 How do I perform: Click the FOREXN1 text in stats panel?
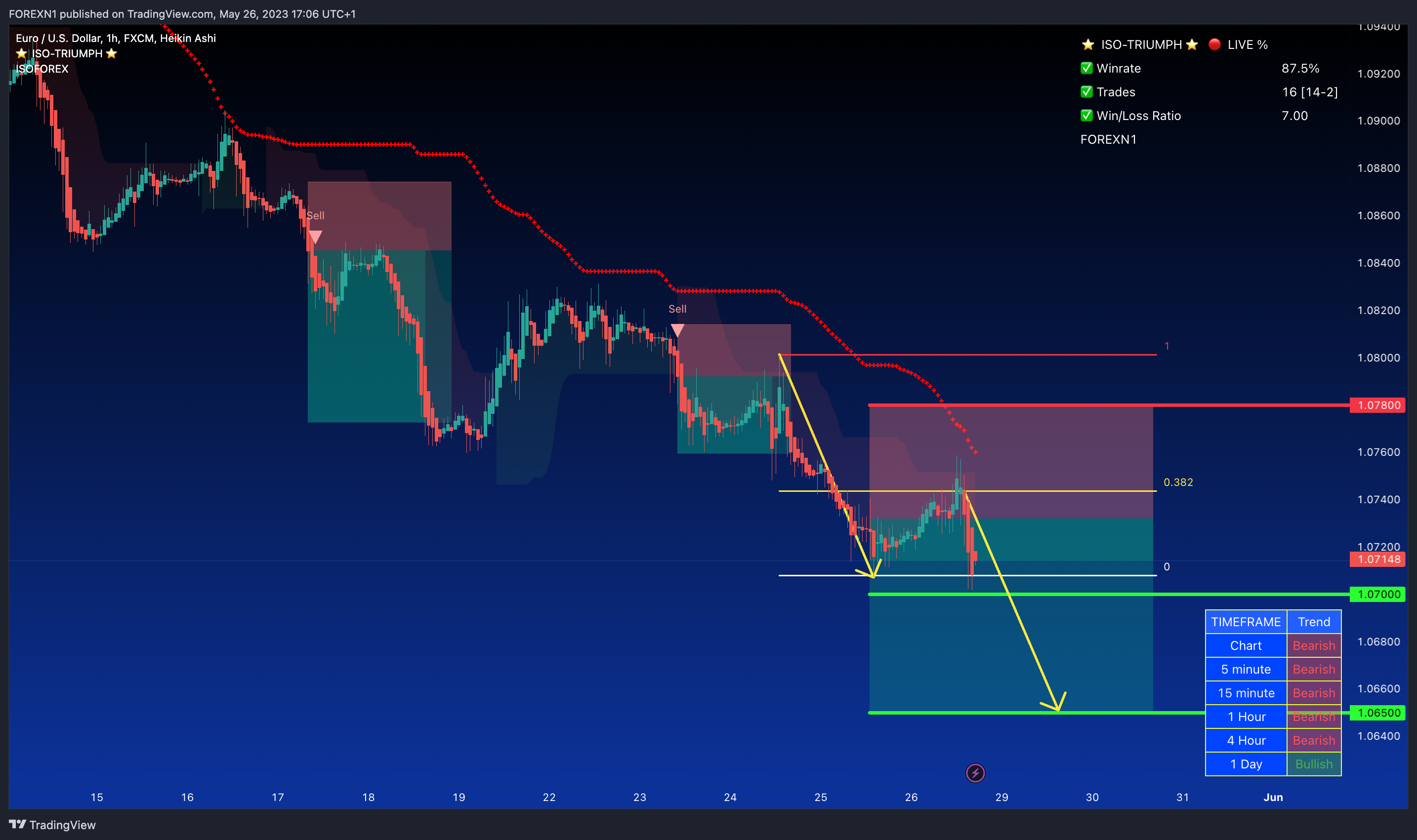coord(1108,139)
